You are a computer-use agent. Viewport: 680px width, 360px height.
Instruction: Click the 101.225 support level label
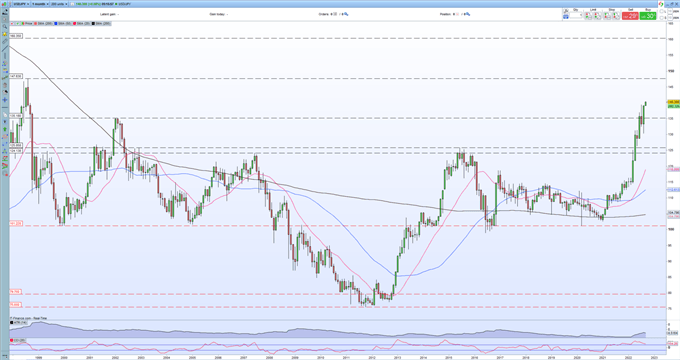pyautogui.click(x=16, y=224)
